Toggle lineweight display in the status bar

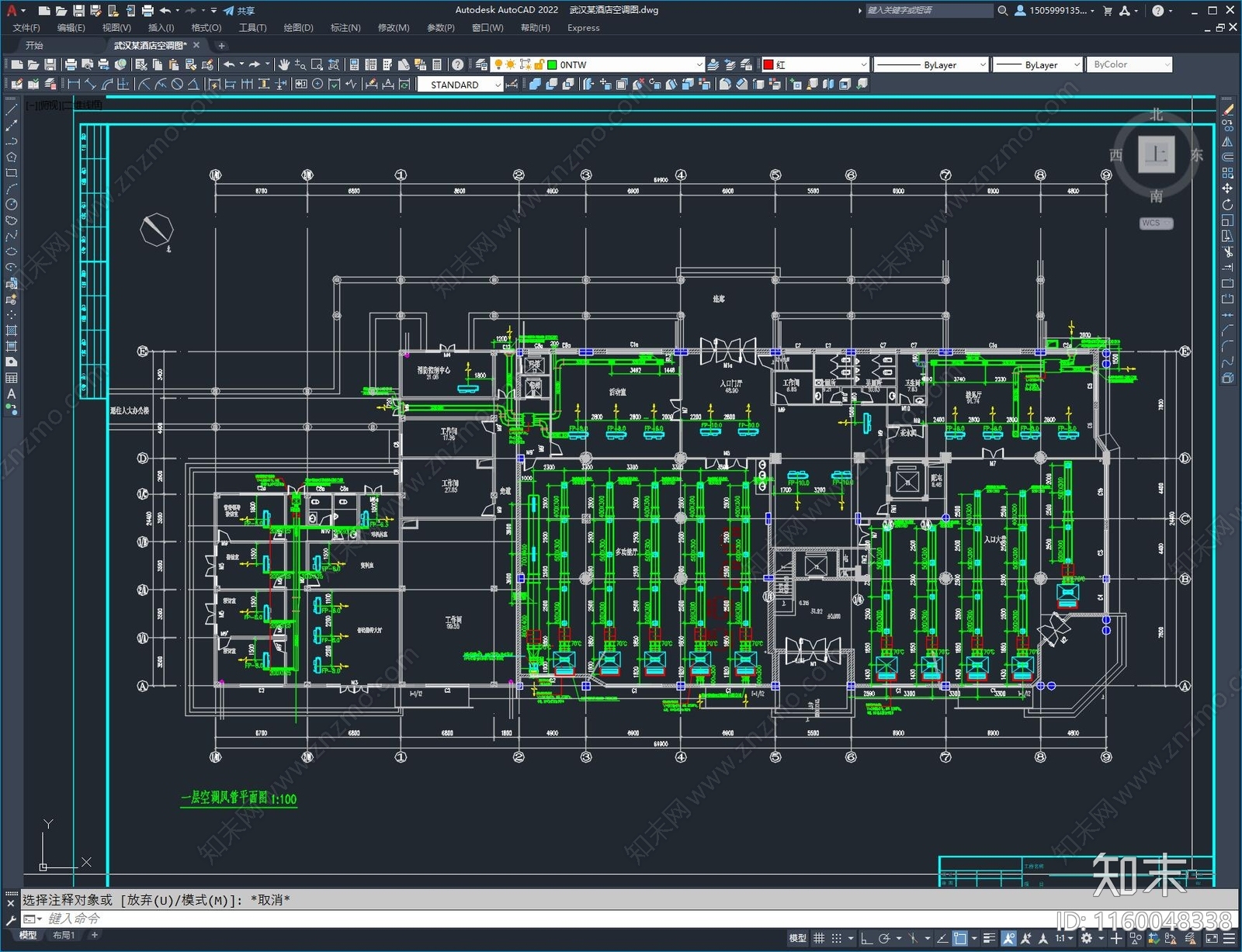click(989, 938)
